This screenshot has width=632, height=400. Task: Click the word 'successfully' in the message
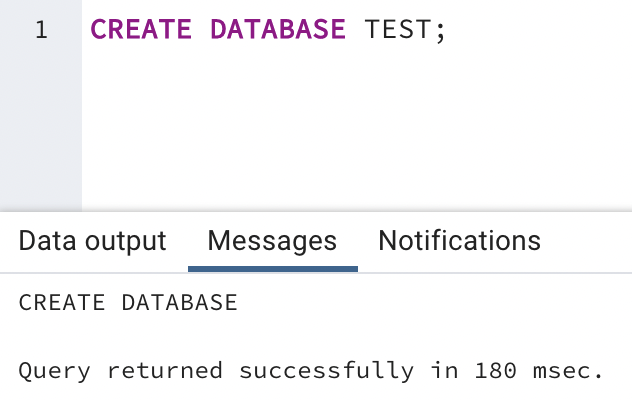(326, 370)
